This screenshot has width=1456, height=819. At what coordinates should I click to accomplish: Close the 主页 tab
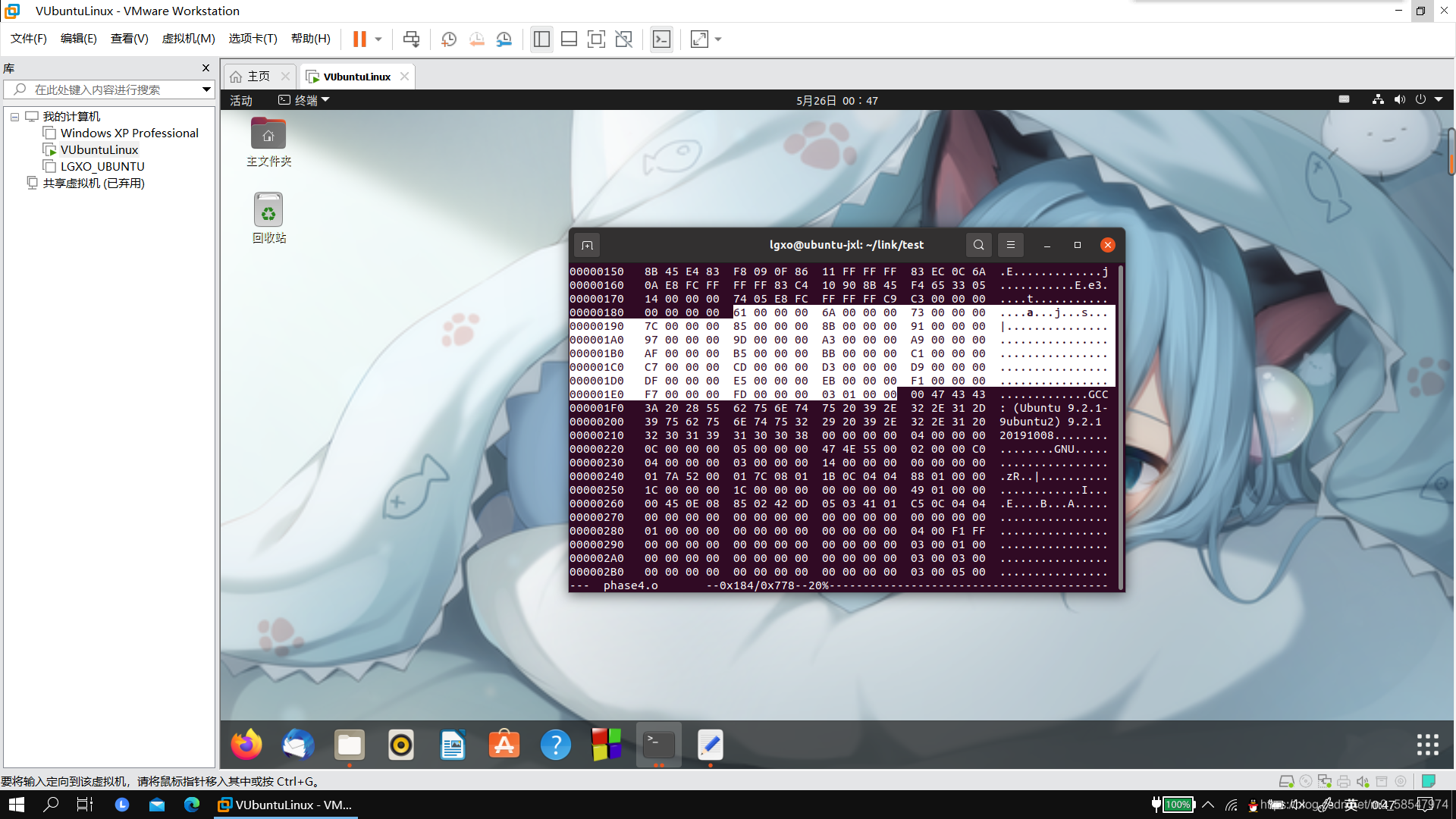(285, 77)
